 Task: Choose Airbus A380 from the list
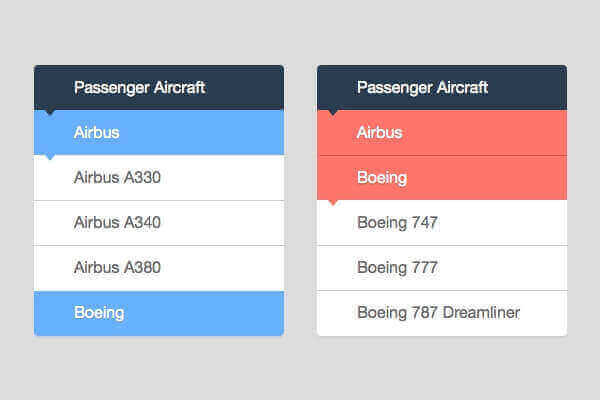[117, 268]
